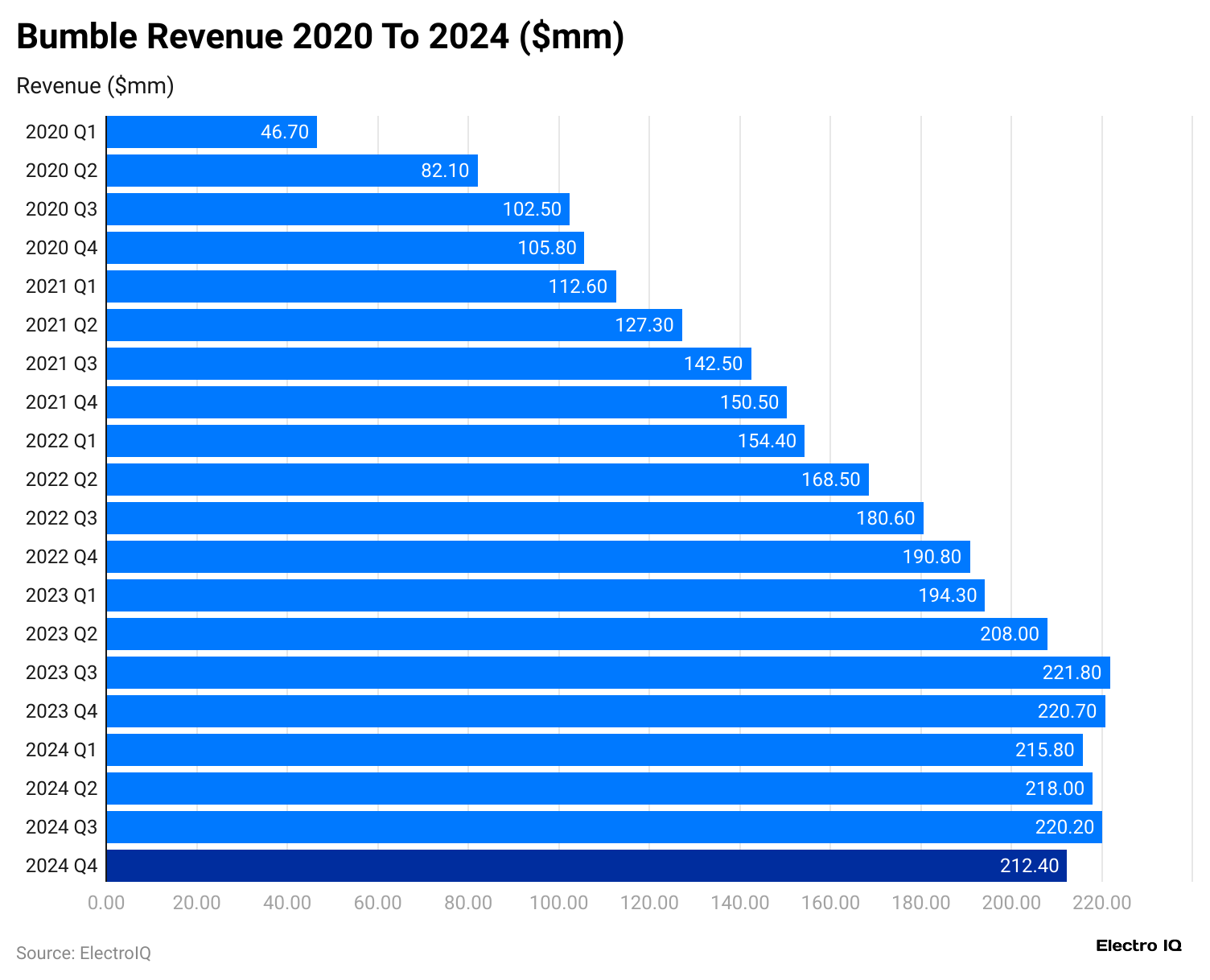The height and width of the screenshot is (980, 1210).
Task: Click the '2024 Q1' axis label
Action: click(x=61, y=750)
